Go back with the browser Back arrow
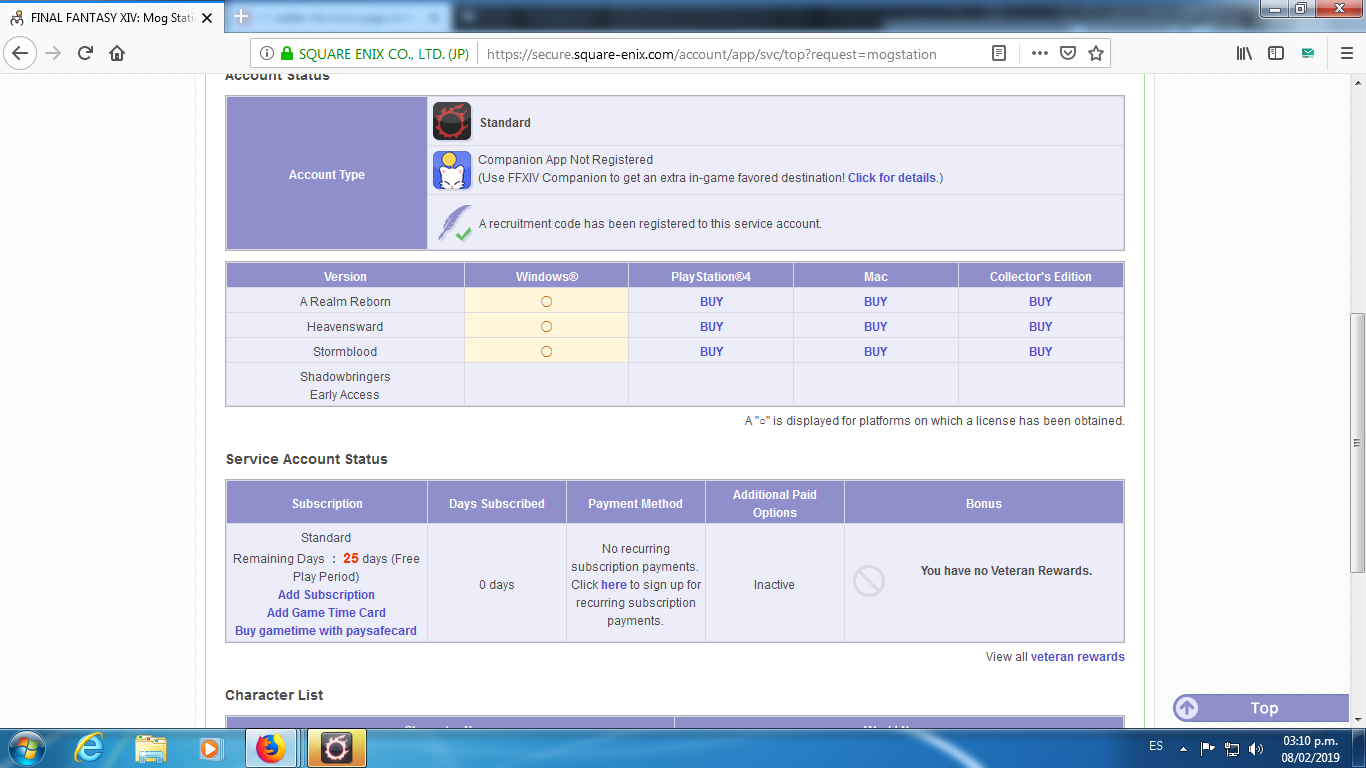 [x=21, y=53]
